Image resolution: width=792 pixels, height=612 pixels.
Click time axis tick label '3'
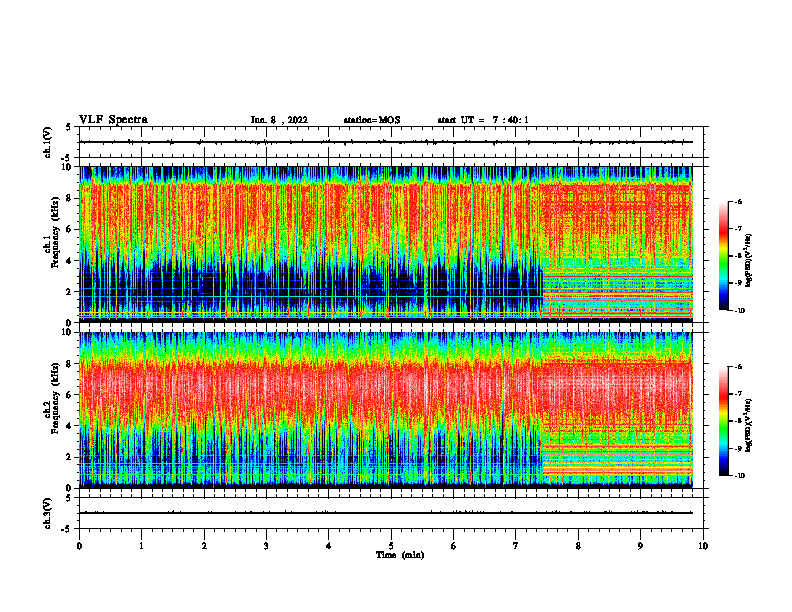point(266,546)
